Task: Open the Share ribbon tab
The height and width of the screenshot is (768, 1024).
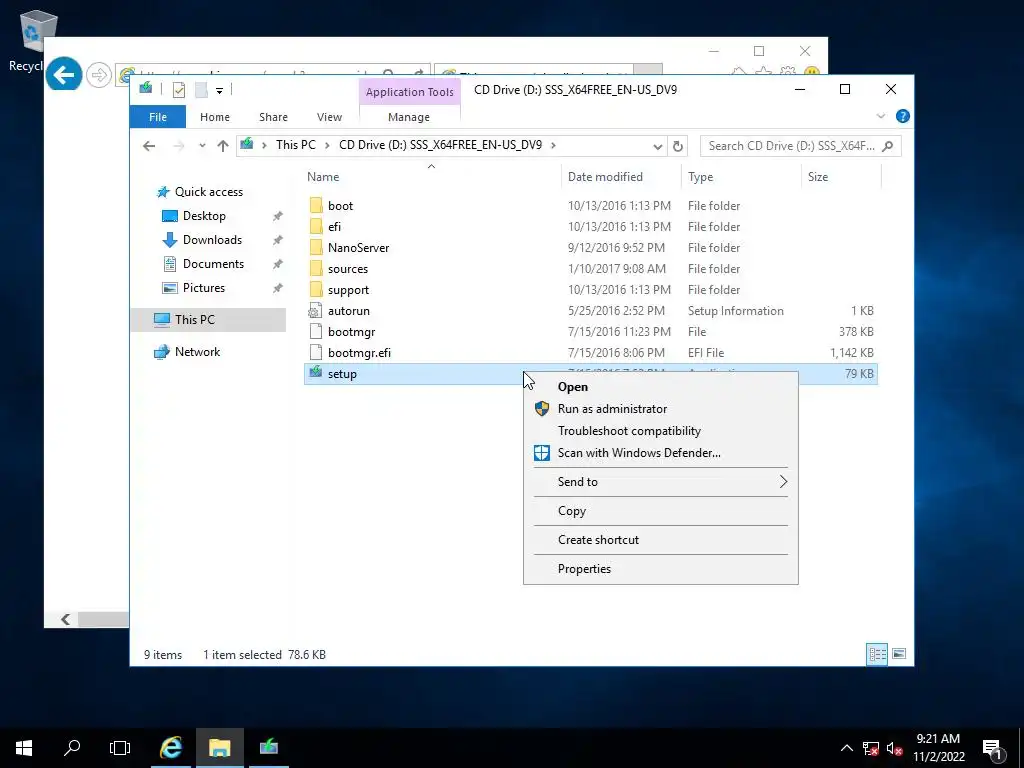Action: coord(273,117)
